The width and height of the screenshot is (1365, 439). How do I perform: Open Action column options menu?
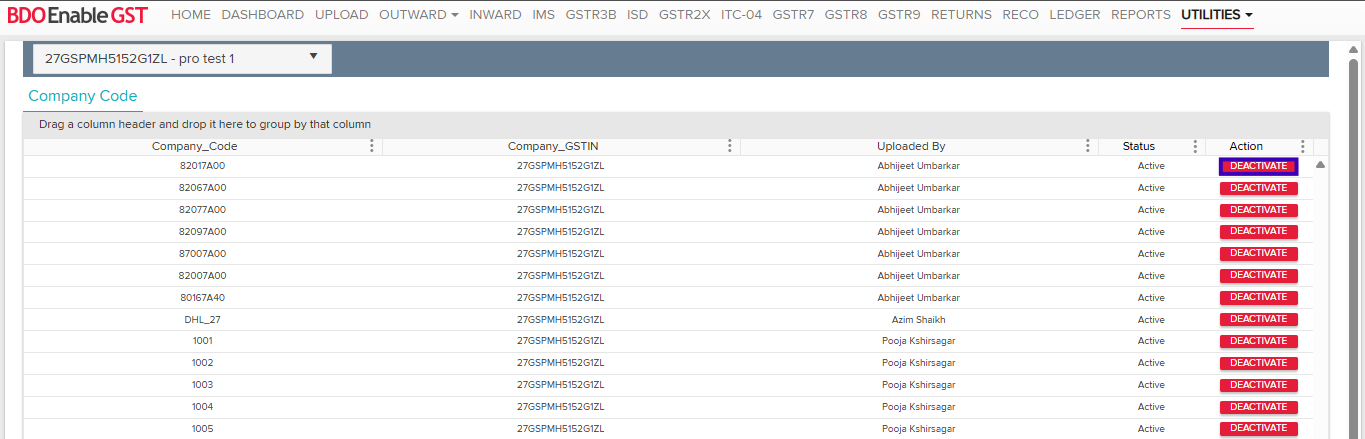click(1302, 146)
